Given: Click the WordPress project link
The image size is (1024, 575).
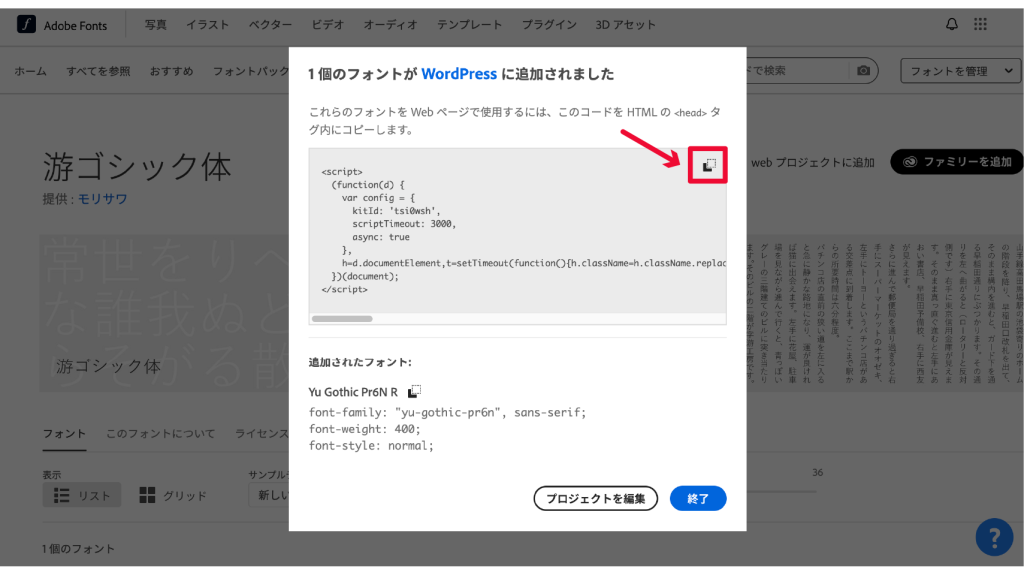Looking at the screenshot, I should pos(458,74).
